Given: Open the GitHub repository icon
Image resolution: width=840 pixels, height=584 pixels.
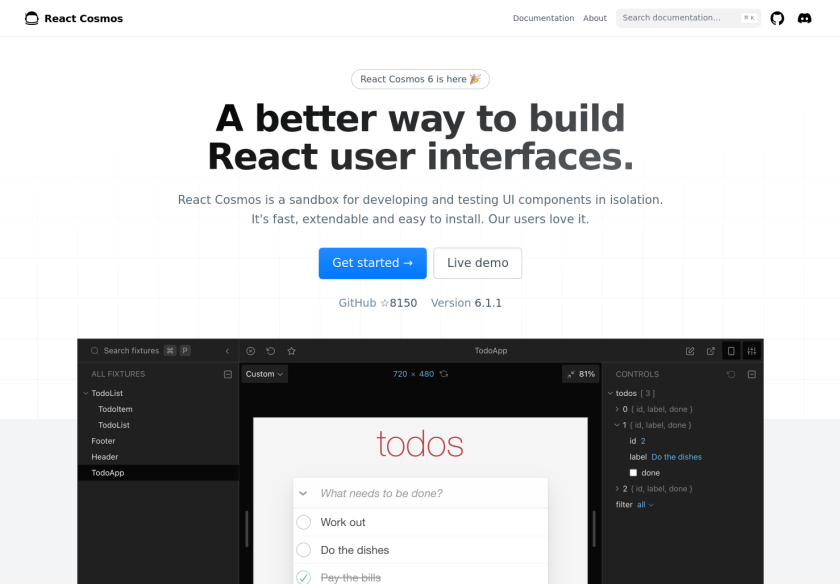Looking at the screenshot, I should 777,18.
